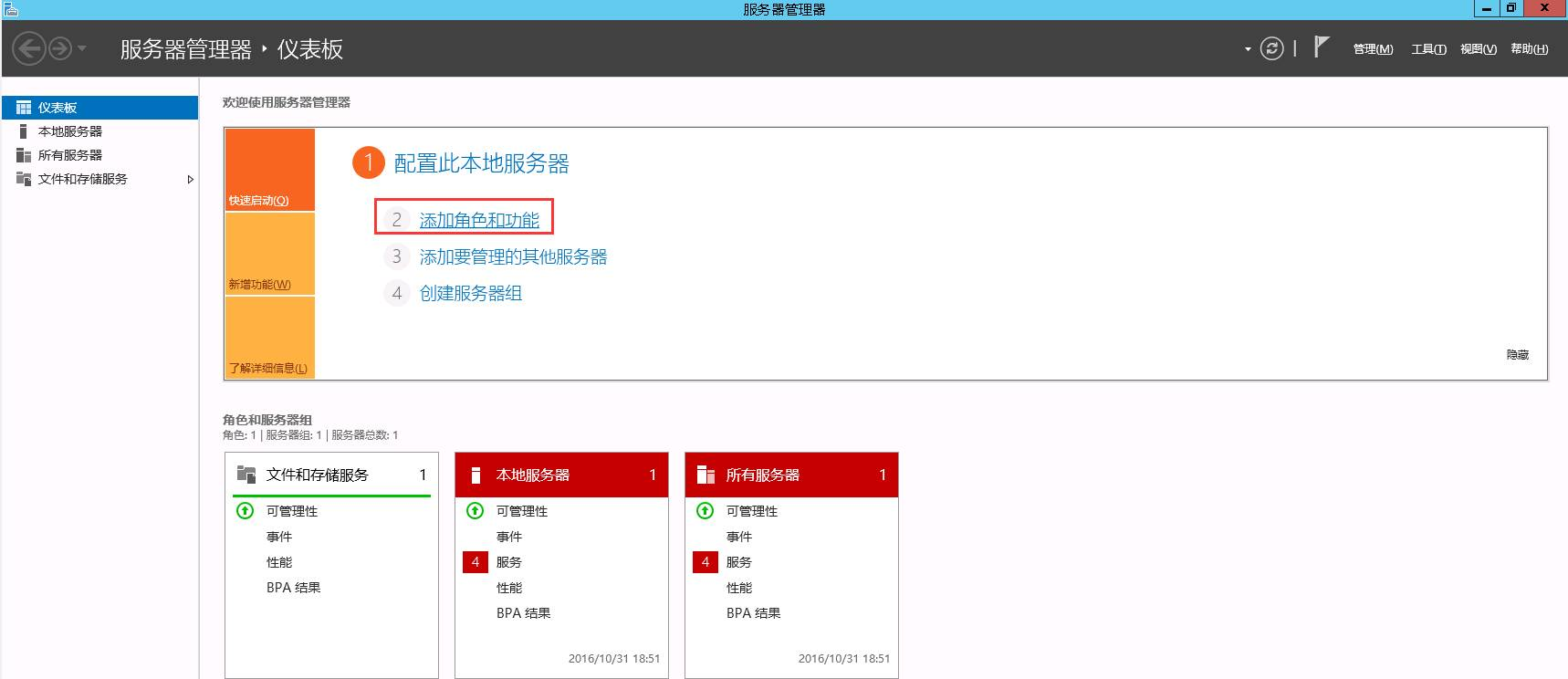Image resolution: width=1568 pixels, height=679 pixels.
Task: Open the 视图(V) menu
Action: pyautogui.click(x=1479, y=49)
